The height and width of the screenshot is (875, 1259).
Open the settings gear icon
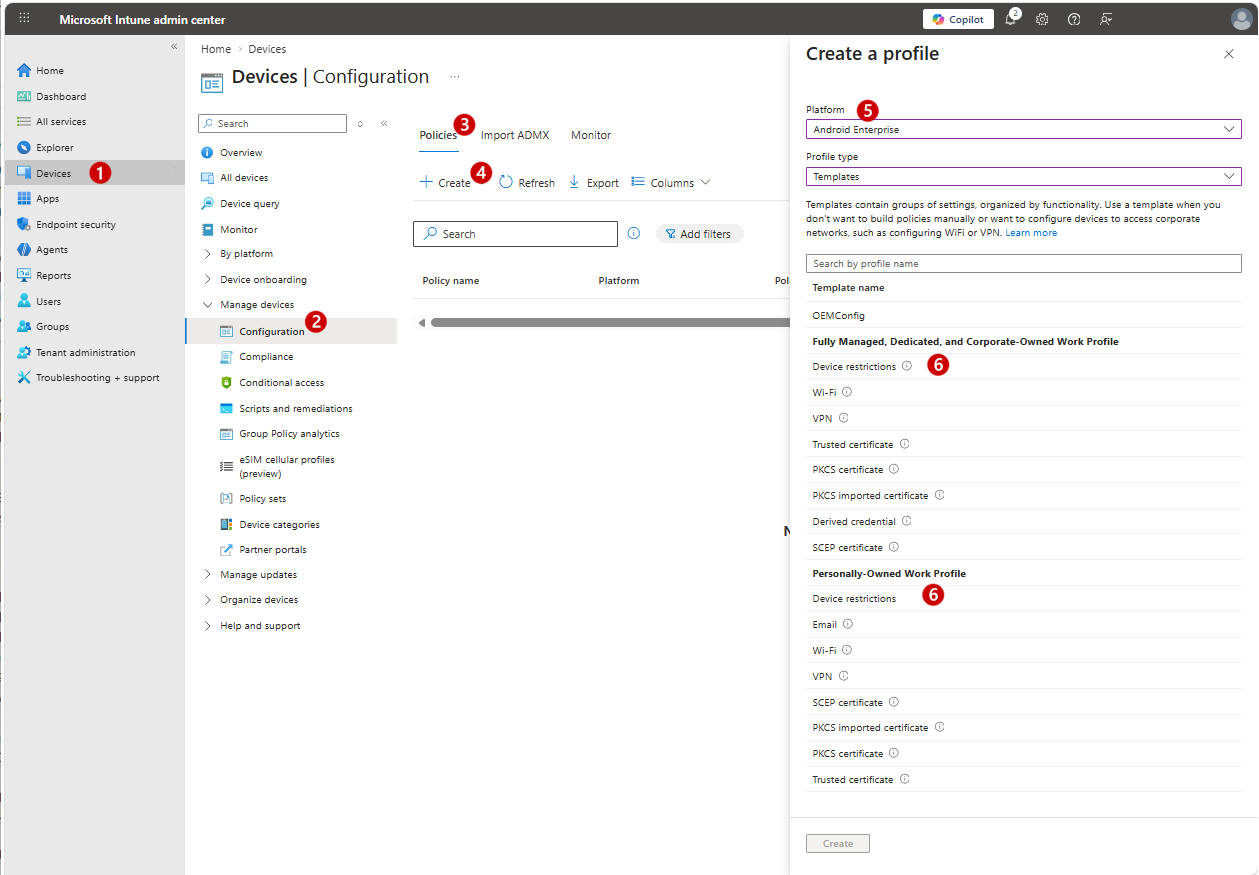click(1042, 19)
